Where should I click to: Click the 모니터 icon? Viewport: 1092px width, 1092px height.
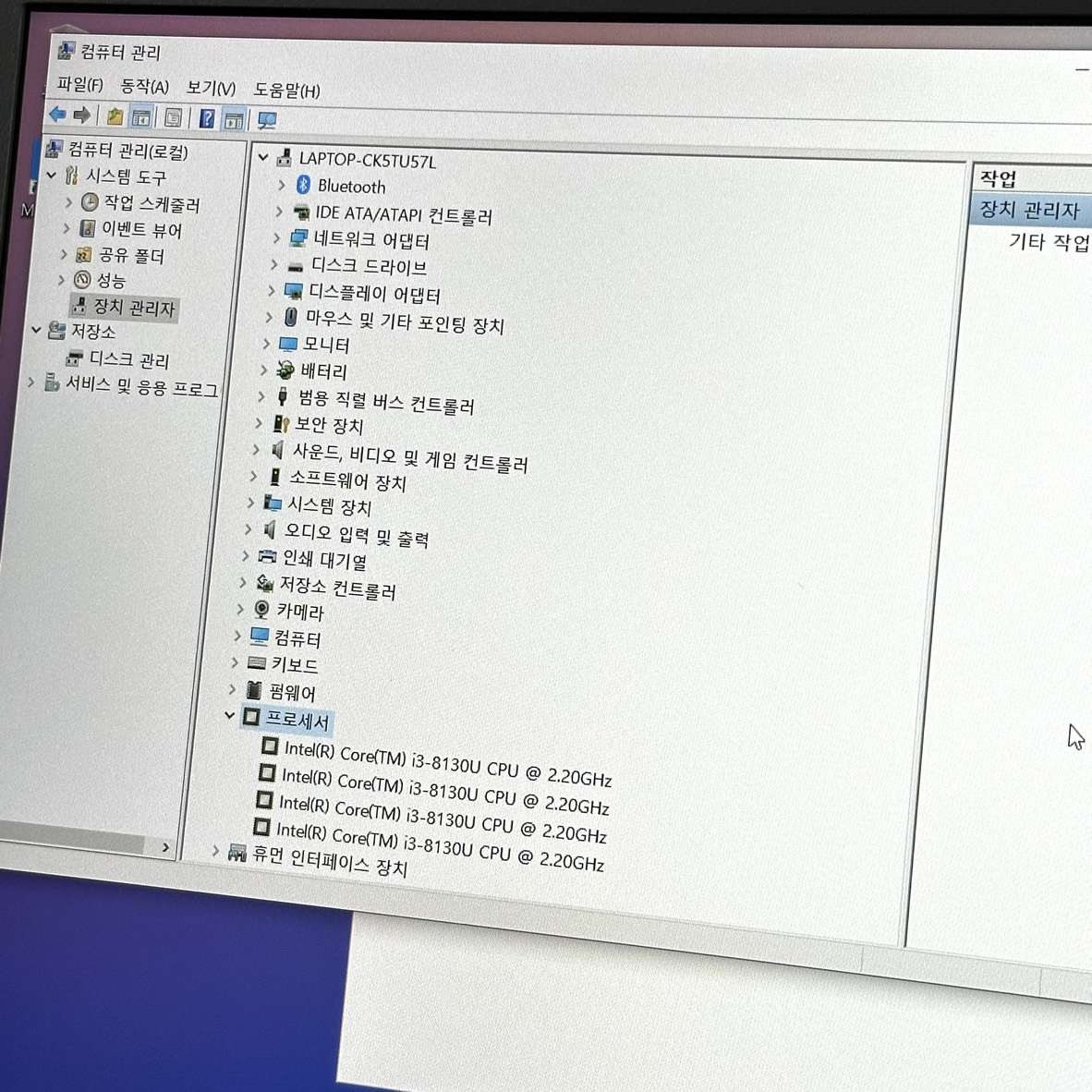pyautogui.click(x=288, y=344)
